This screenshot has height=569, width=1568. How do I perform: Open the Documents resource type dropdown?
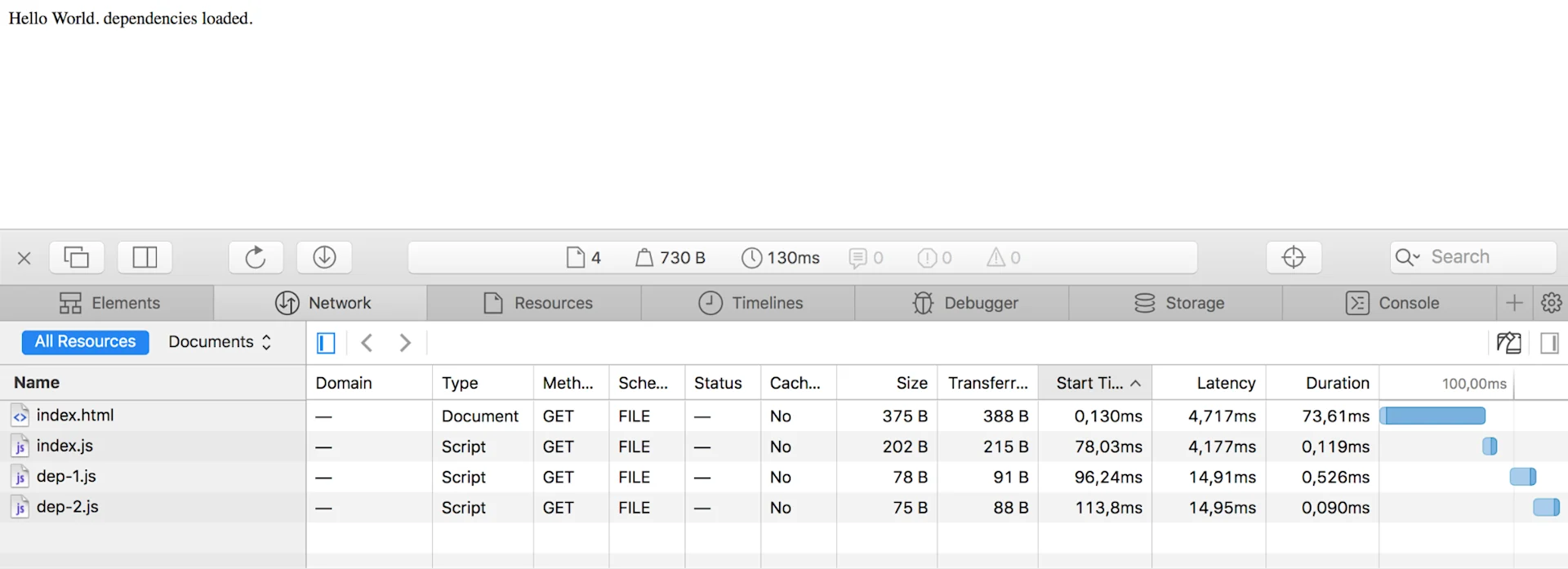pos(220,342)
